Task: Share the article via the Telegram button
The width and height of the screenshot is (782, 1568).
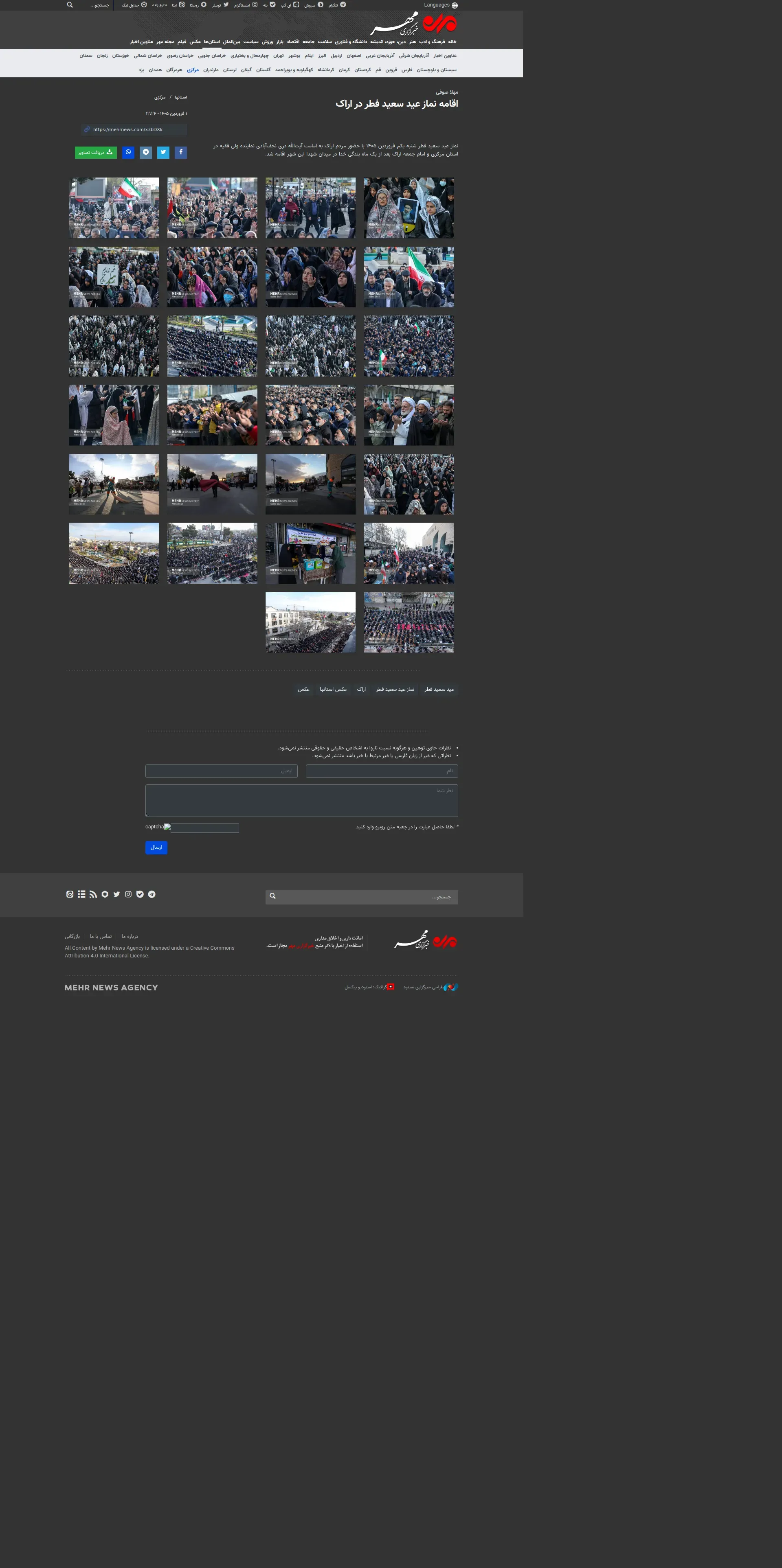Action: click(x=145, y=152)
